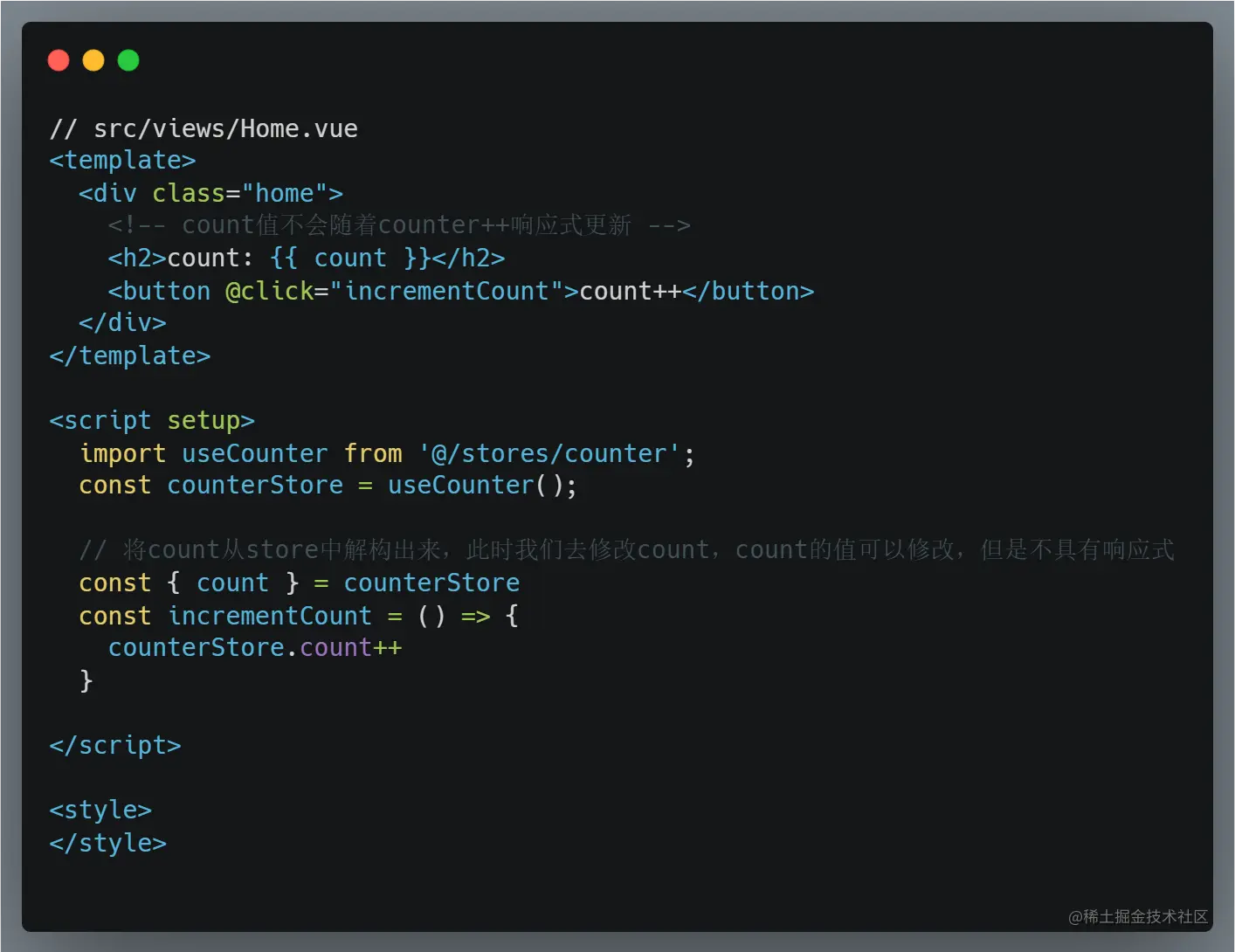Click the 'const counterStore = useCounter();' line
The height and width of the screenshot is (952, 1235).
(328, 486)
